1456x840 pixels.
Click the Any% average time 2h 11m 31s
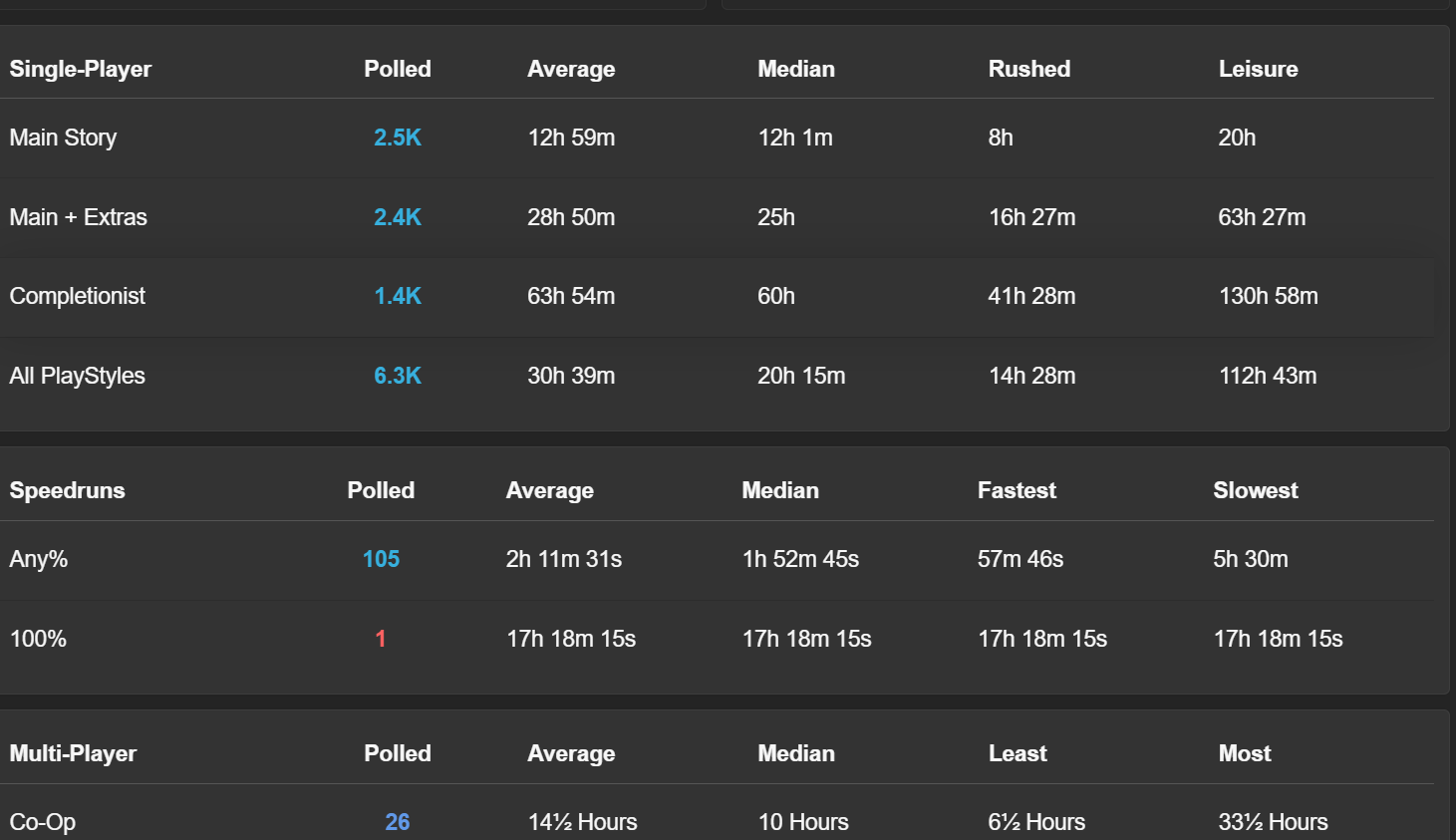[x=563, y=559]
